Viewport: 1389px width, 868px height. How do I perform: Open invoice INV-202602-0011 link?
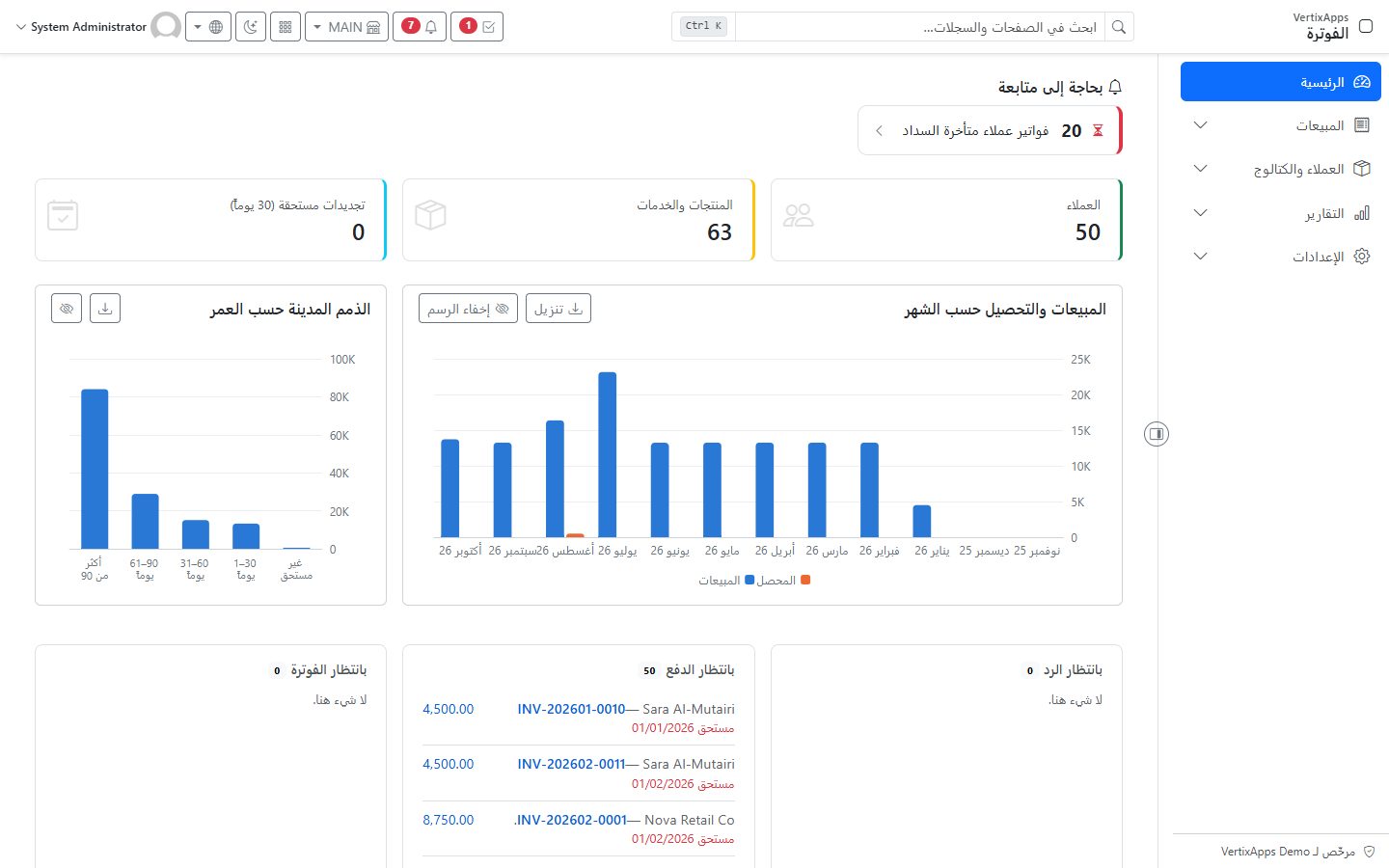[571, 764]
